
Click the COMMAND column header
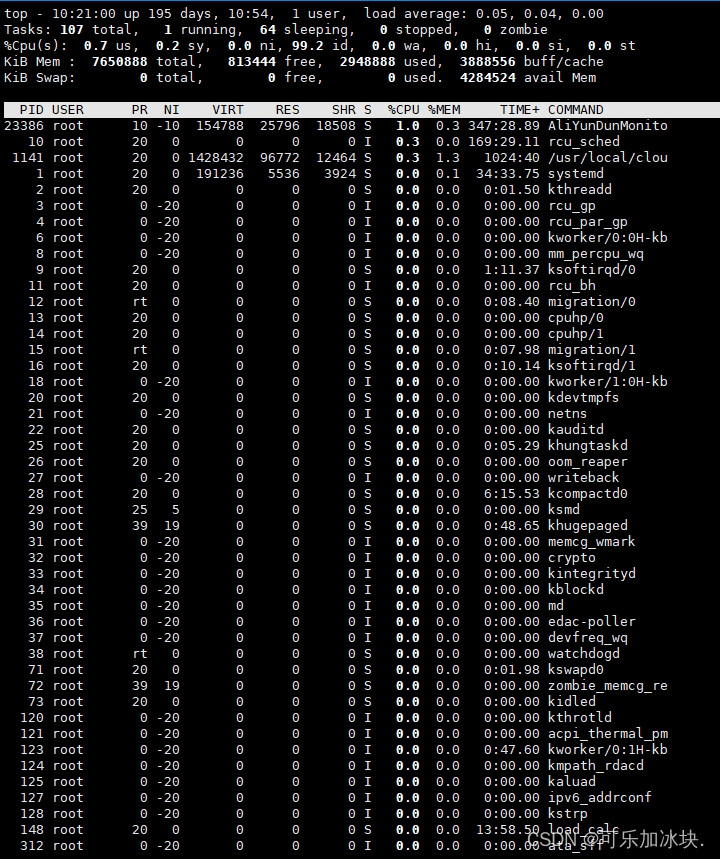point(576,110)
